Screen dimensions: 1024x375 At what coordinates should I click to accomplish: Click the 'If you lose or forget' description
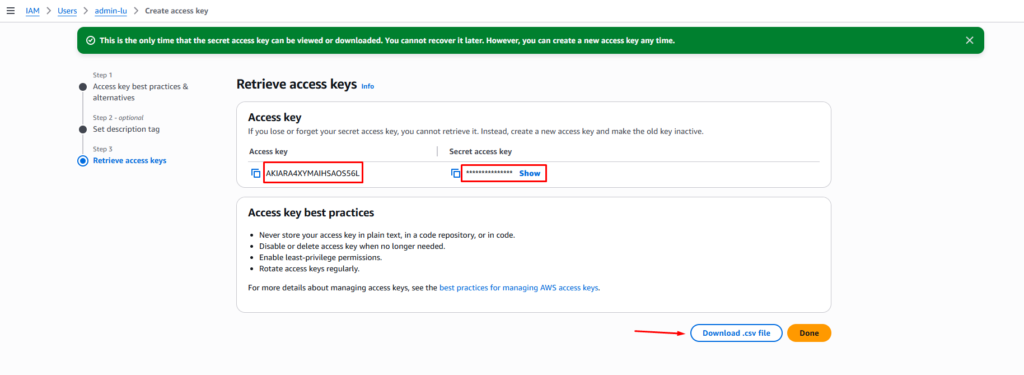475,131
